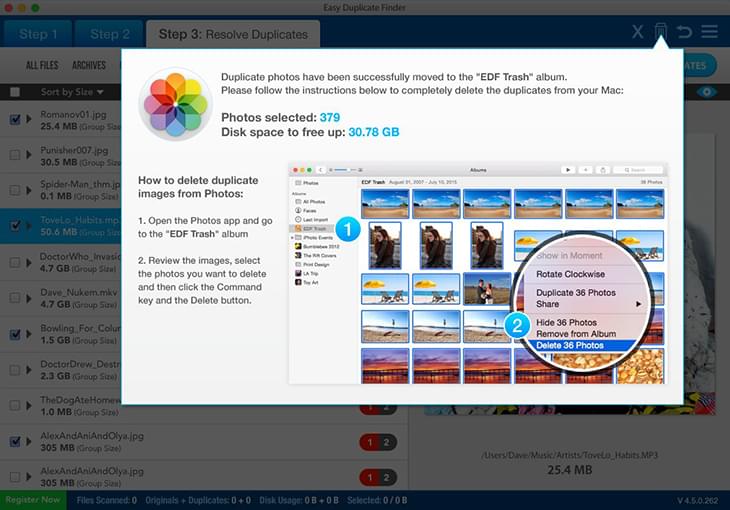This screenshot has width=730, height=510.
Task: Switch to the Step 2 tab
Action: click(x=110, y=34)
